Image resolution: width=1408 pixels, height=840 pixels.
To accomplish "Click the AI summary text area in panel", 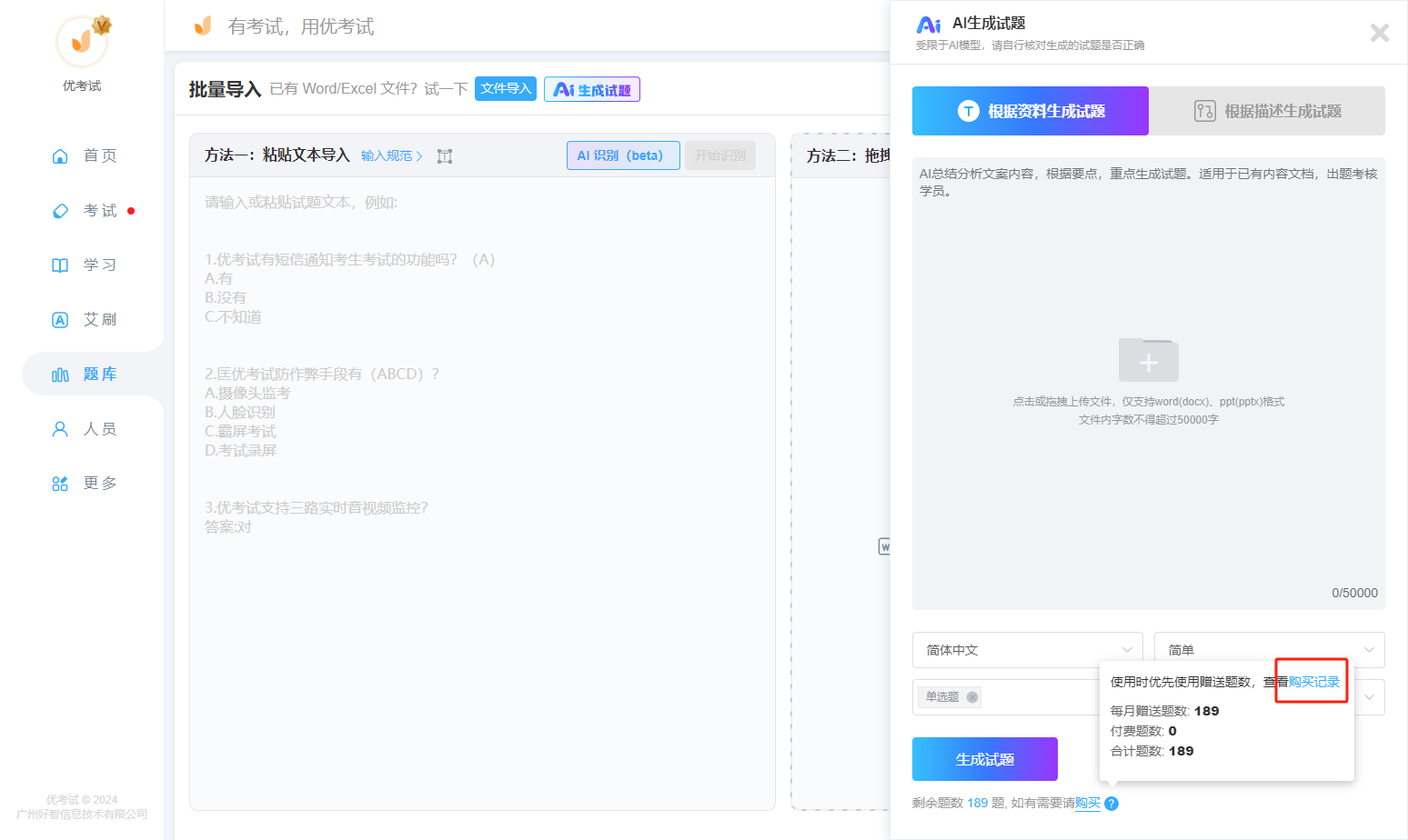I will tap(1149, 383).
